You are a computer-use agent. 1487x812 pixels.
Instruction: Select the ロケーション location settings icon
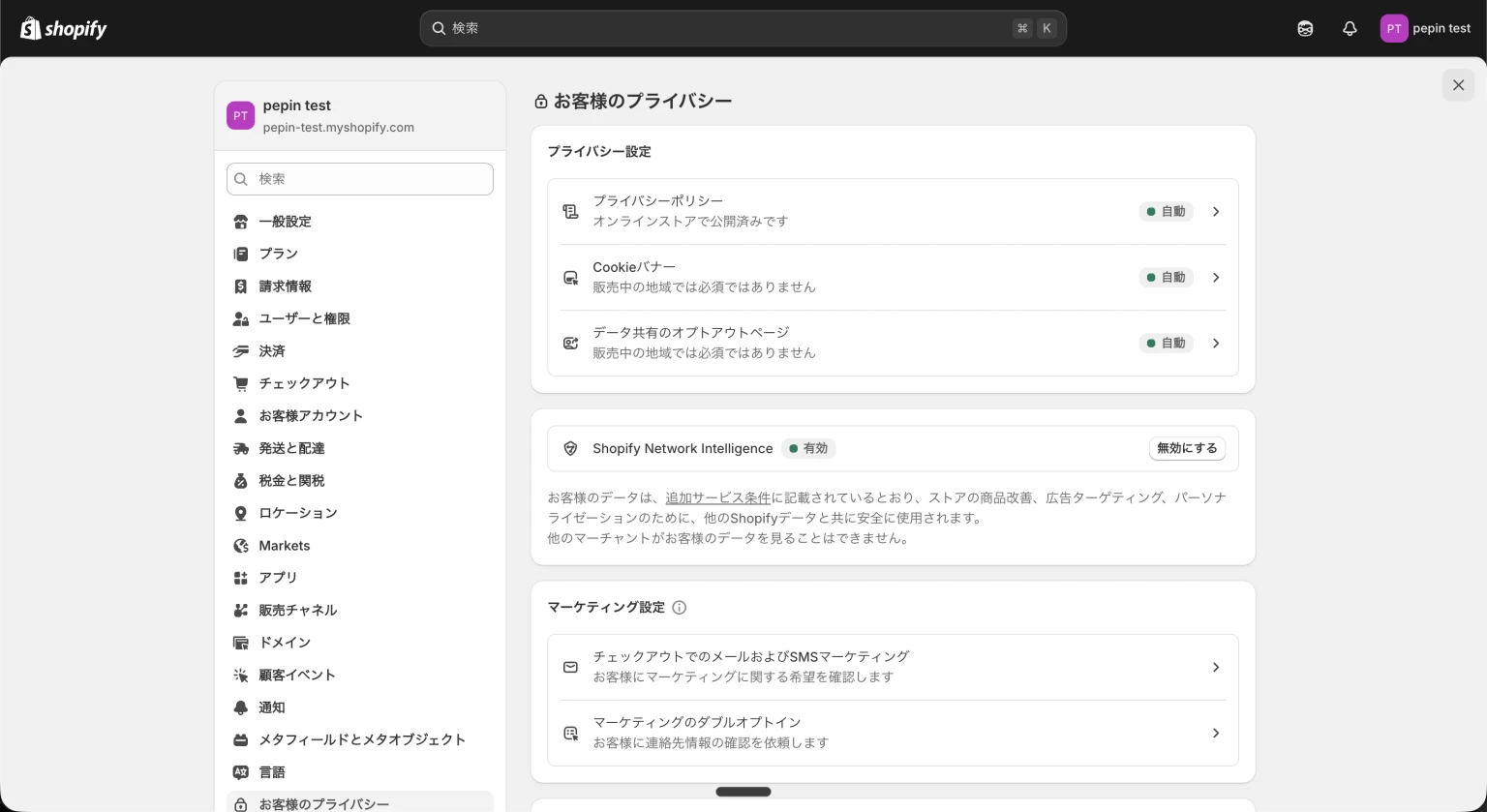coord(241,513)
